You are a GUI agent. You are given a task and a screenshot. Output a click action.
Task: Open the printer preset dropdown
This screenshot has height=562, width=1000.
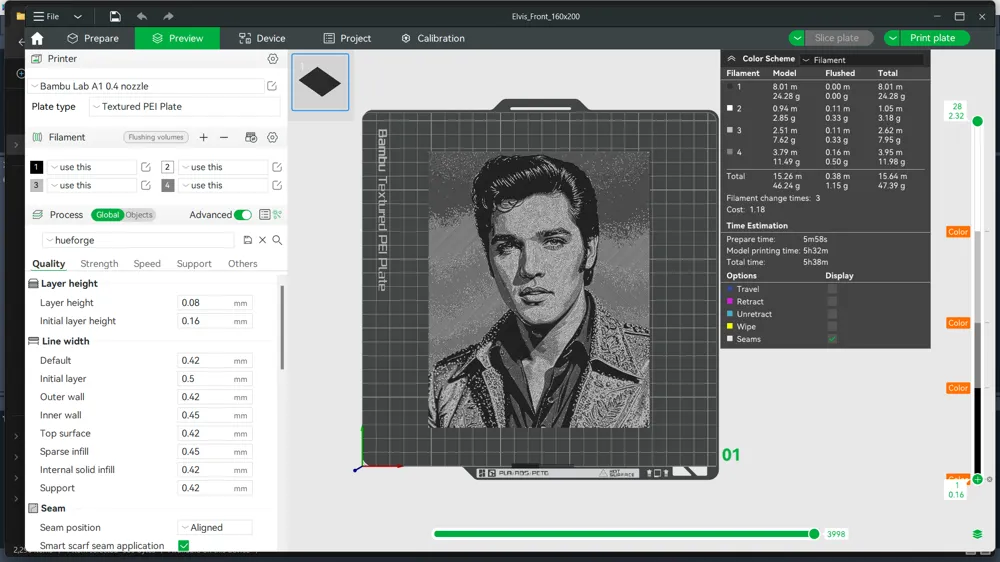147,86
